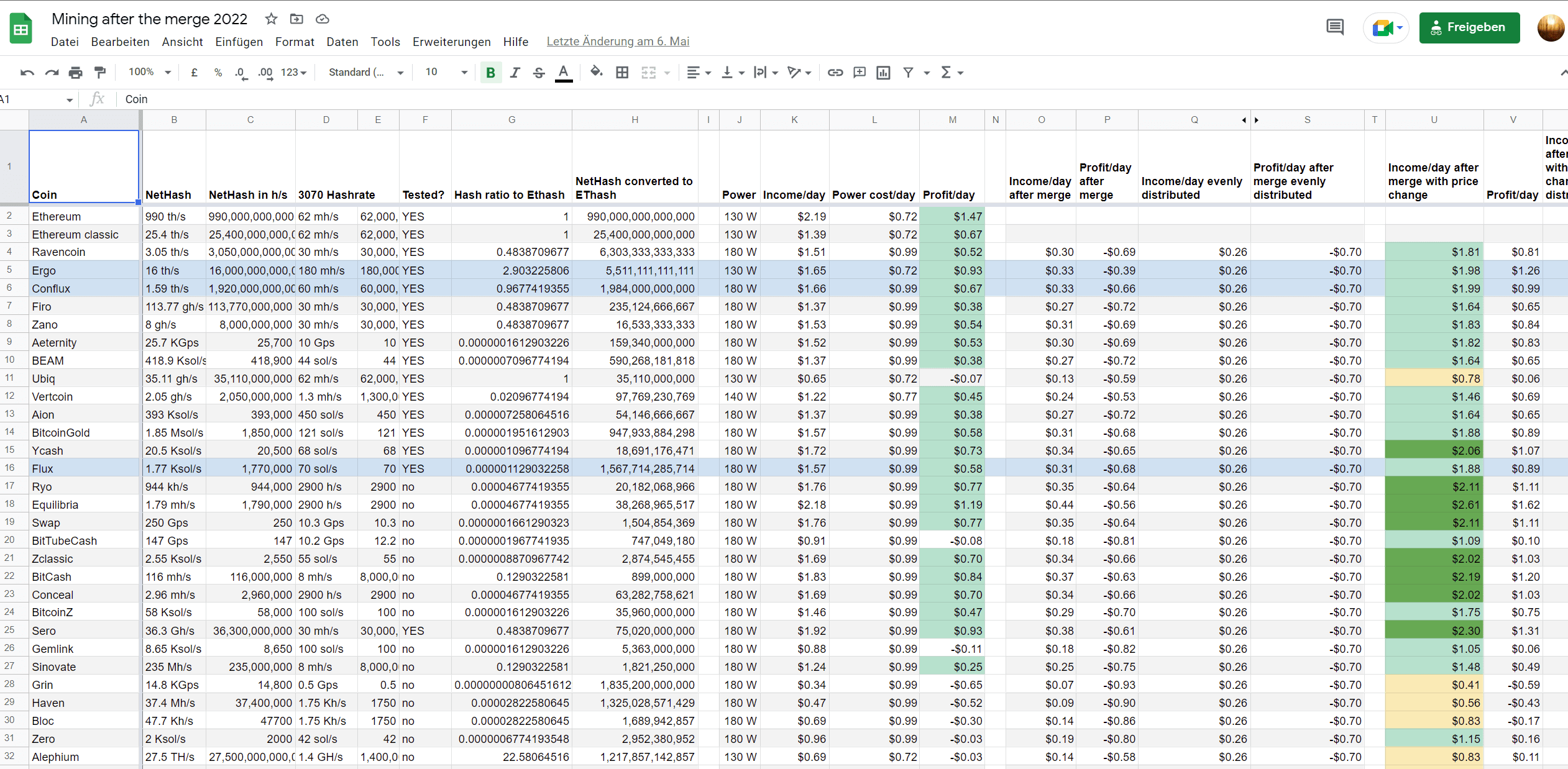Open horizontal align dropdown

(699, 73)
